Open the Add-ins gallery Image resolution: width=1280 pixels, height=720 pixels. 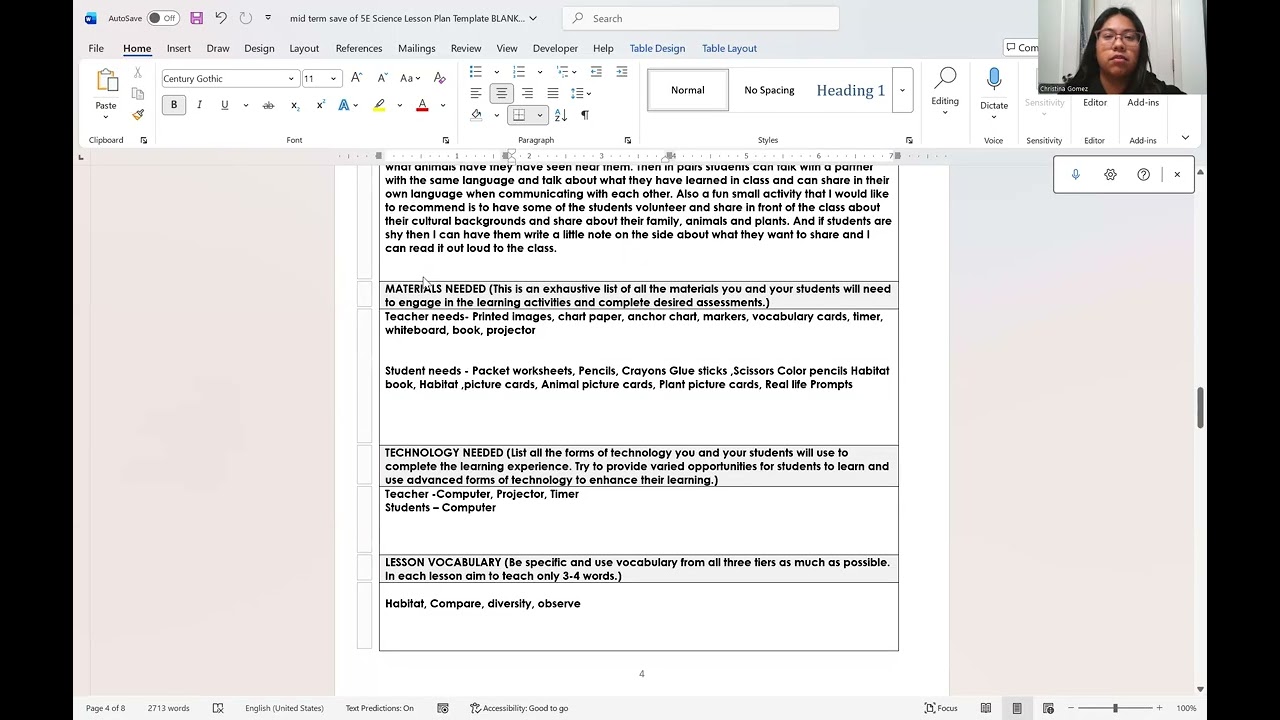pyautogui.click(x=1143, y=102)
